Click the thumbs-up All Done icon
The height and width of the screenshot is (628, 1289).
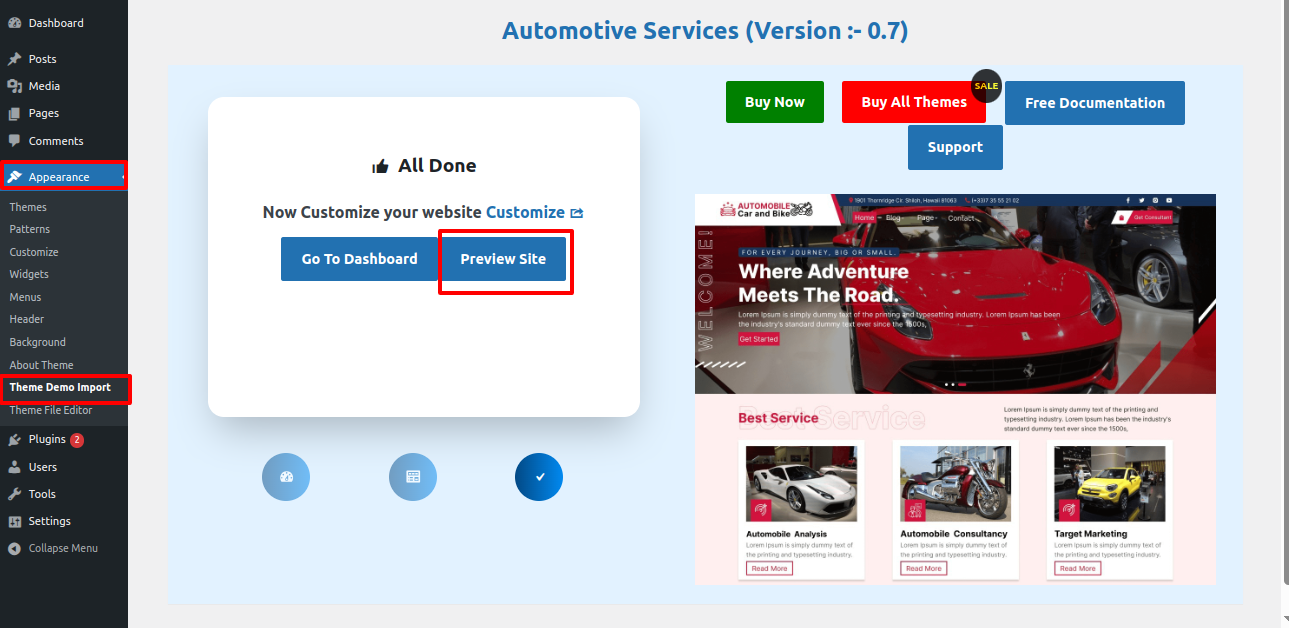coord(380,166)
